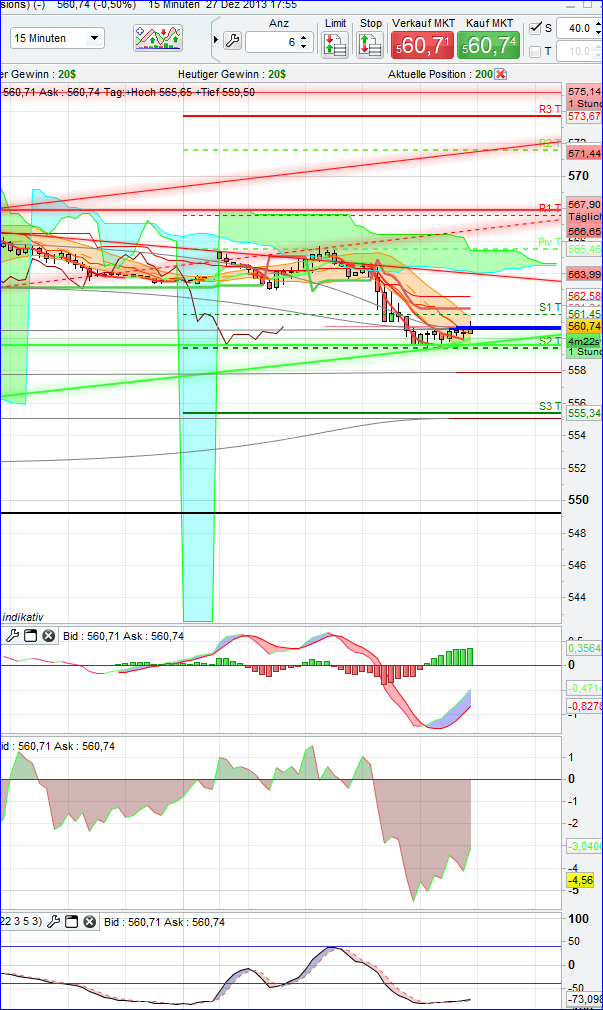Click the Heutiger Gewinn : 20$ text
Image resolution: width=603 pixels, height=1010 pixels.
tap(232, 74)
